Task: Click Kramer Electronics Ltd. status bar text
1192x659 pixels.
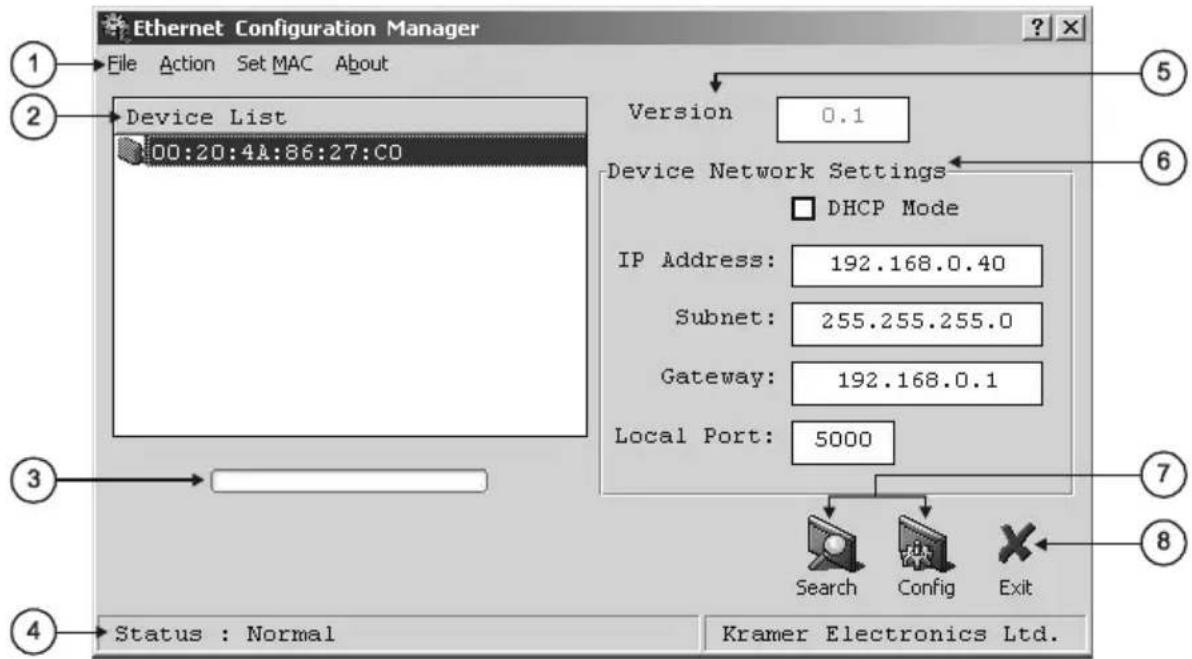Action: coord(890,634)
